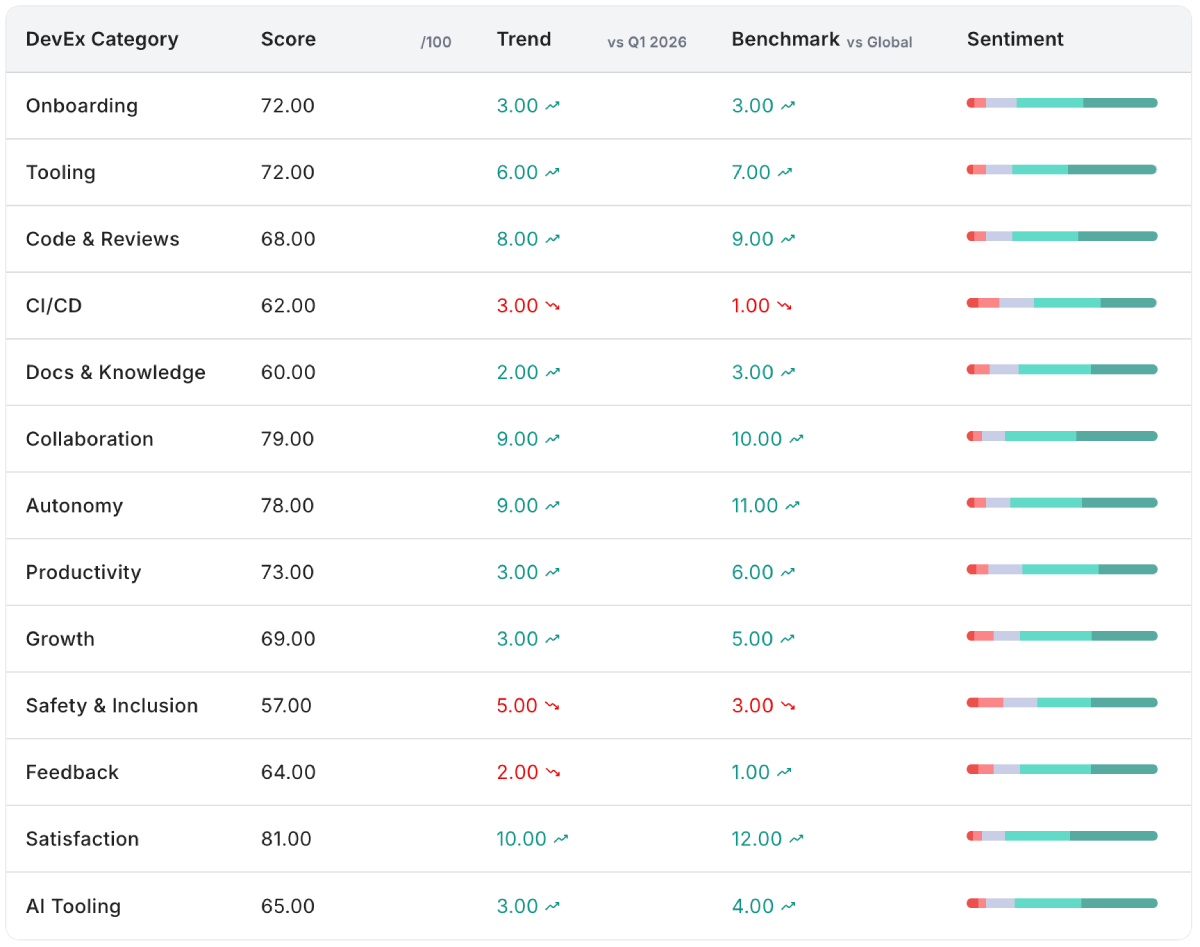Click the Docs & Knowledge benchmark arrow icon
The height and width of the screenshot is (947, 1200).
(788, 372)
